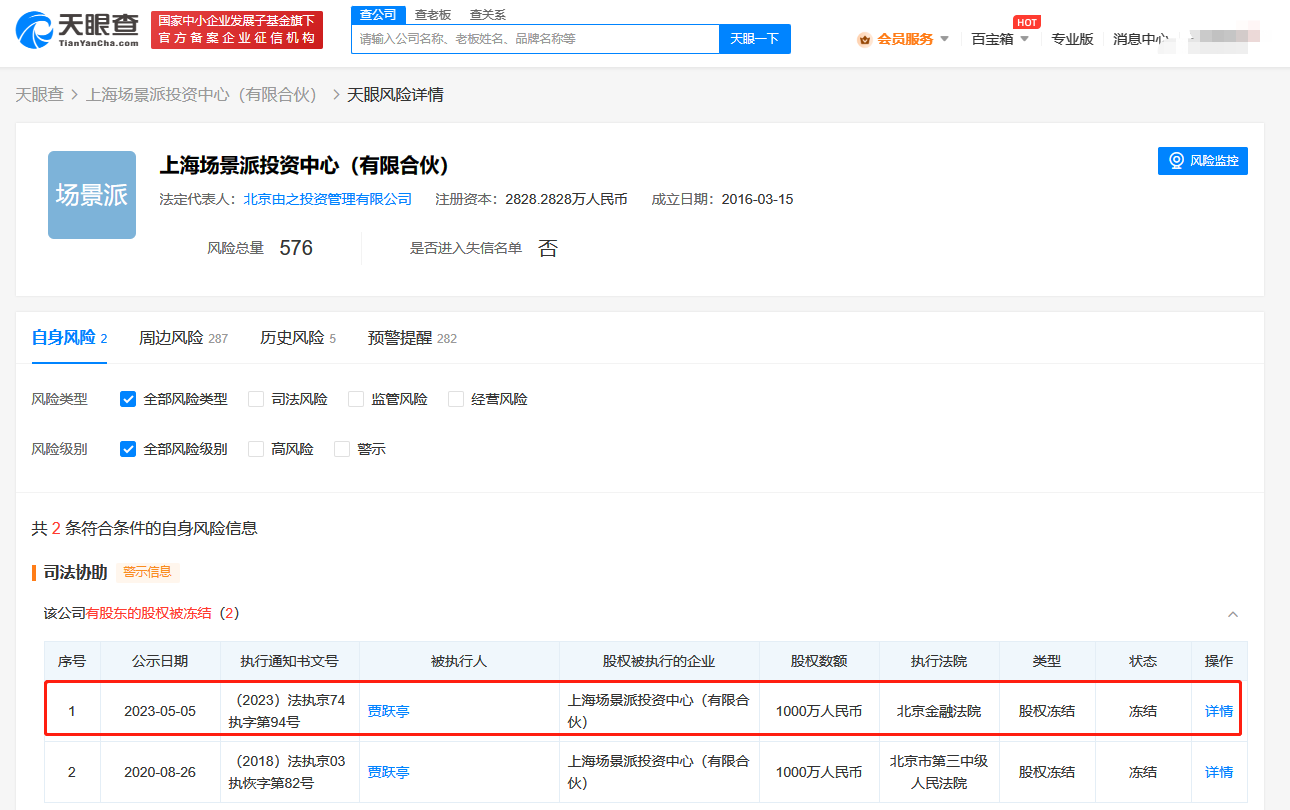This screenshot has width=1290, height=810.
Task: Click the court cell 北京金融法院
Action: (x=939, y=711)
